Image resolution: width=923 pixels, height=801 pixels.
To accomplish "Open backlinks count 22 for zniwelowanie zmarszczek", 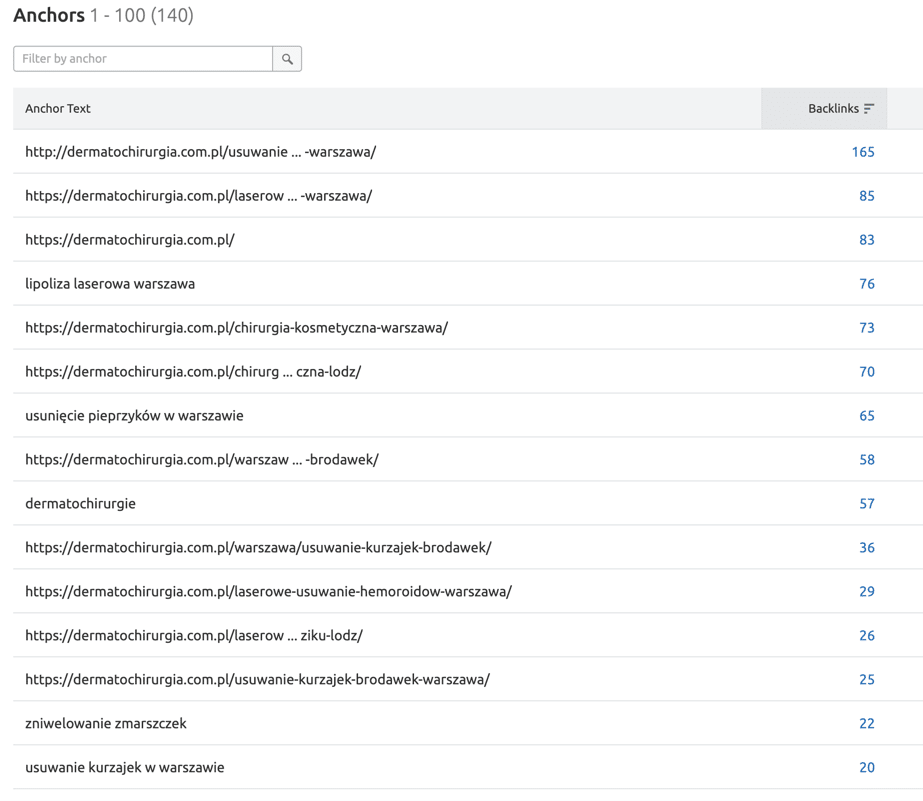I will coord(866,724).
